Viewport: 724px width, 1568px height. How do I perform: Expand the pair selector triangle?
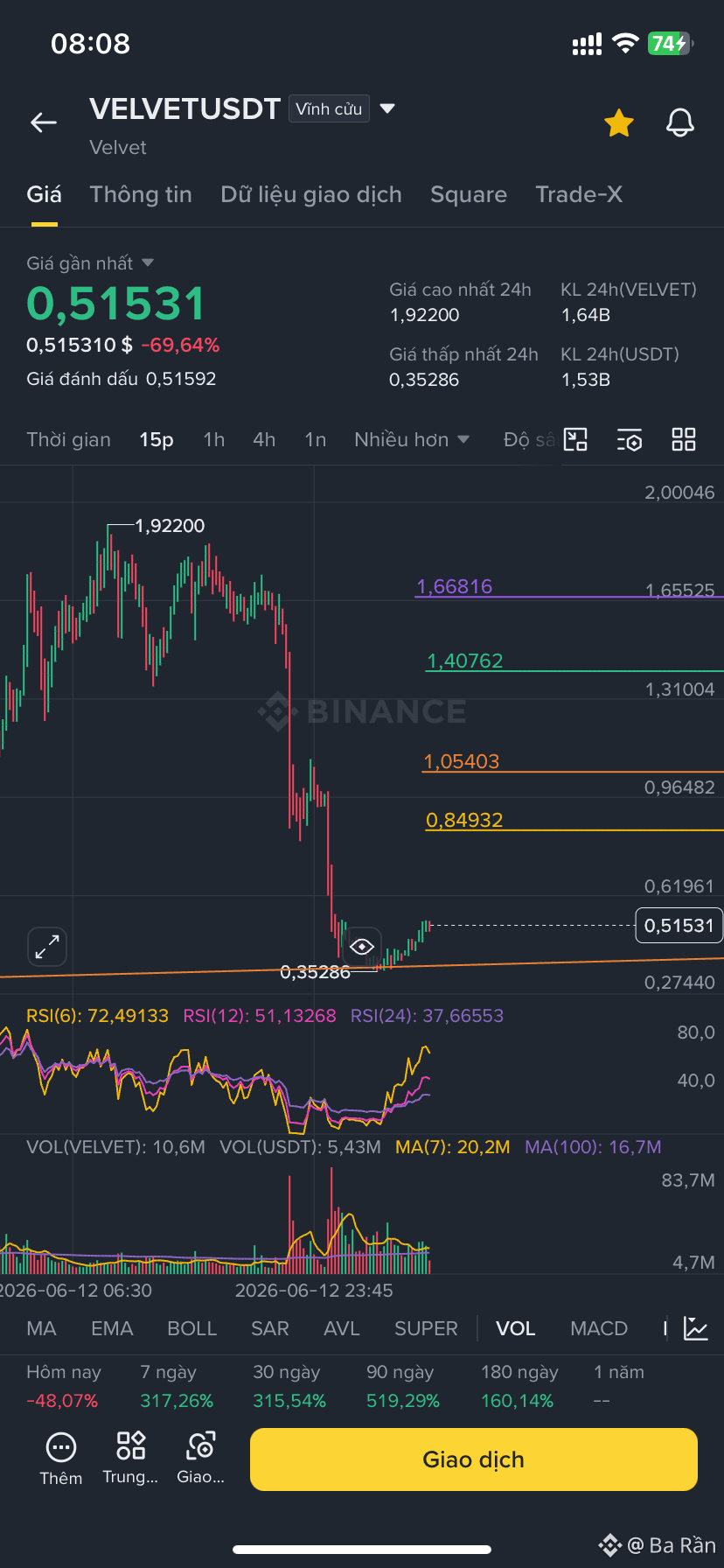point(388,108)
